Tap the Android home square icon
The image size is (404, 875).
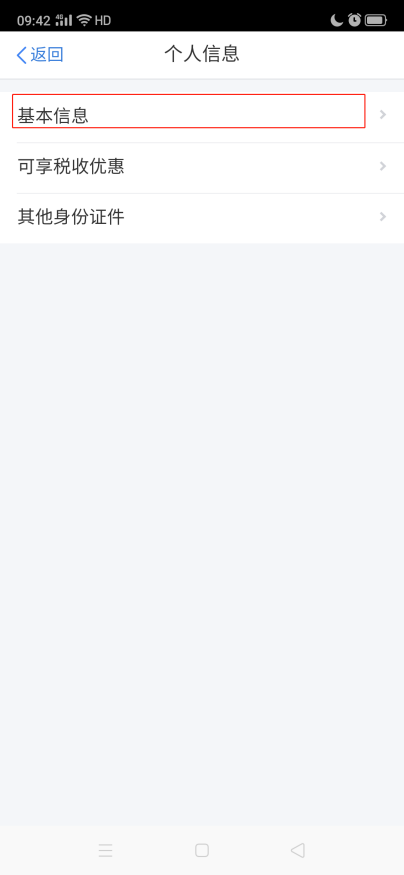pos(202,850)
